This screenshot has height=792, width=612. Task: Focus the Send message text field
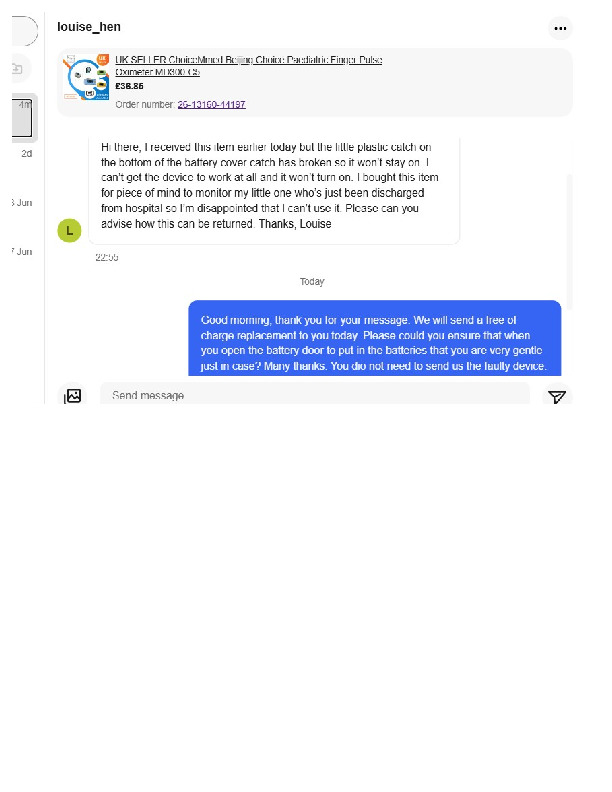click(315, 394)
